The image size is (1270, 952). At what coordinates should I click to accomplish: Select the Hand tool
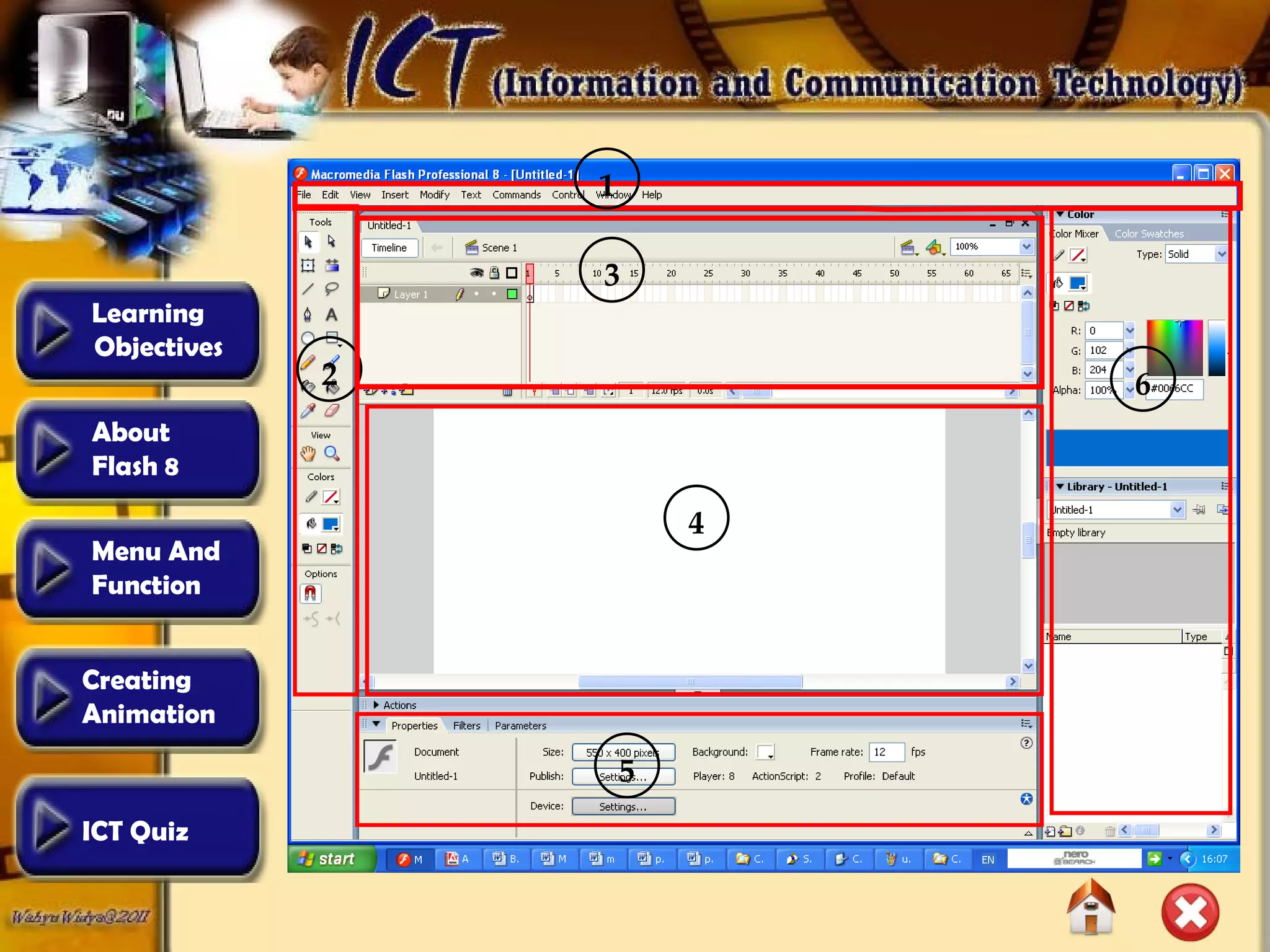point(308,454)
